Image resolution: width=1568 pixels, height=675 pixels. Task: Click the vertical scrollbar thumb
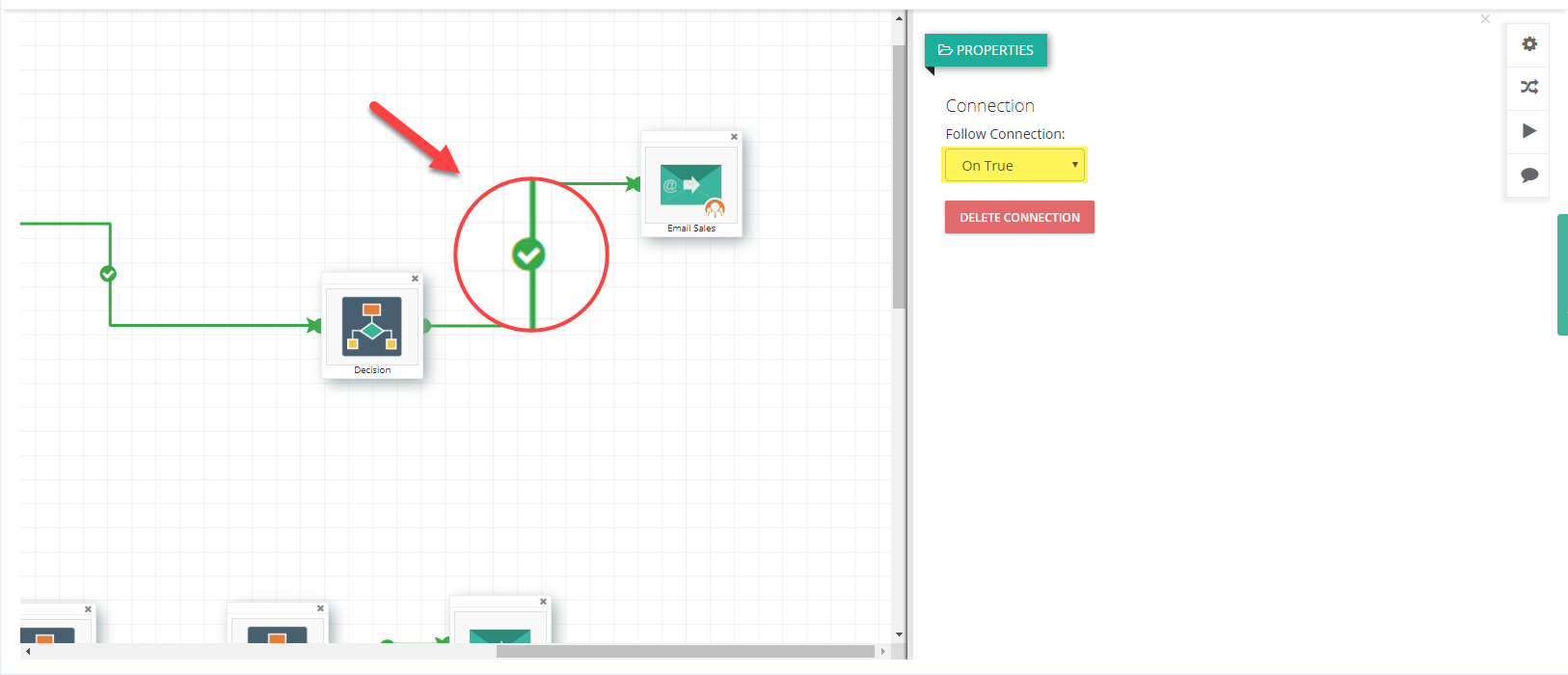[899, 176]
